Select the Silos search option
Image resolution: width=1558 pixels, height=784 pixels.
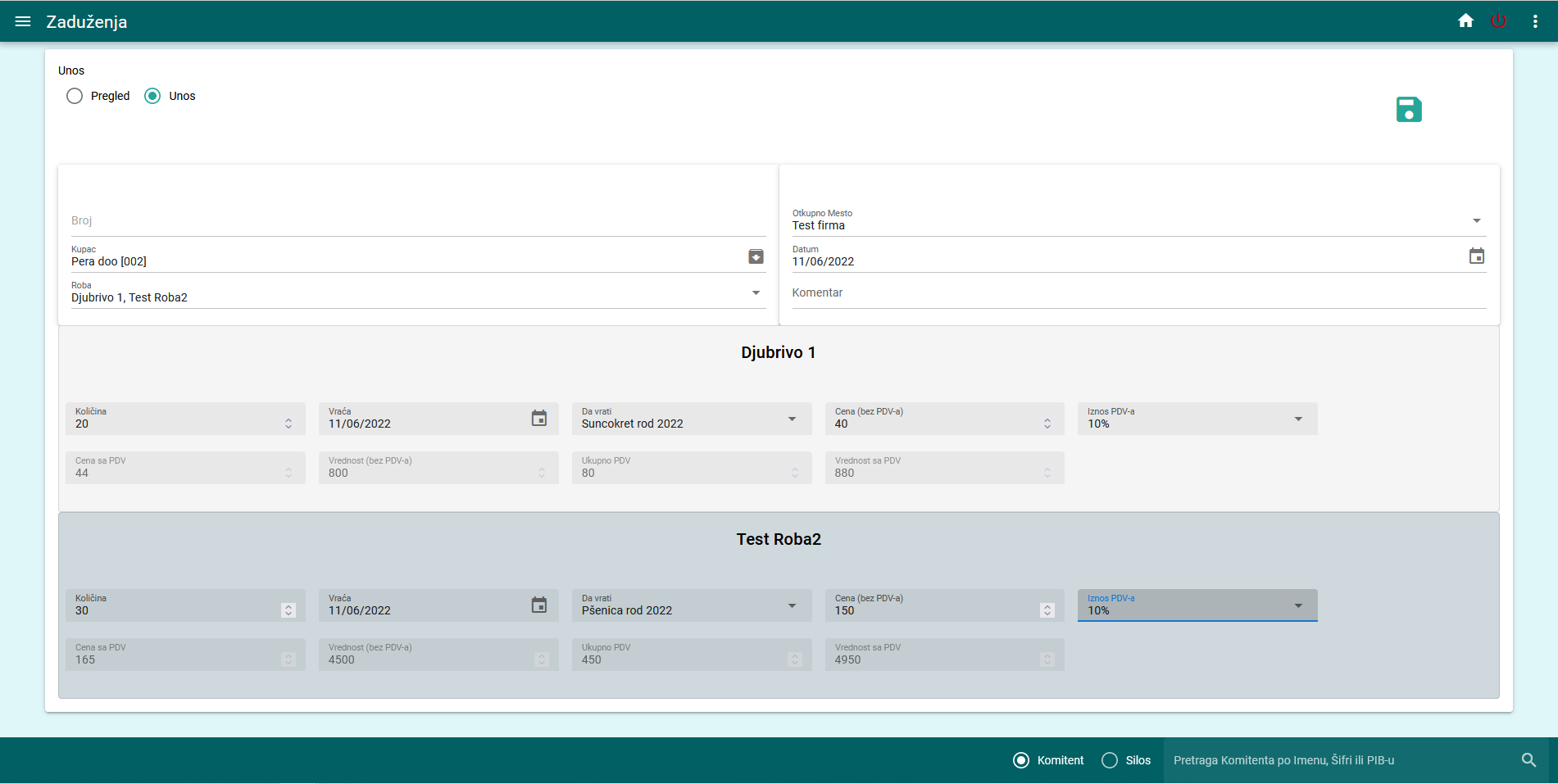click(1111, 760)
